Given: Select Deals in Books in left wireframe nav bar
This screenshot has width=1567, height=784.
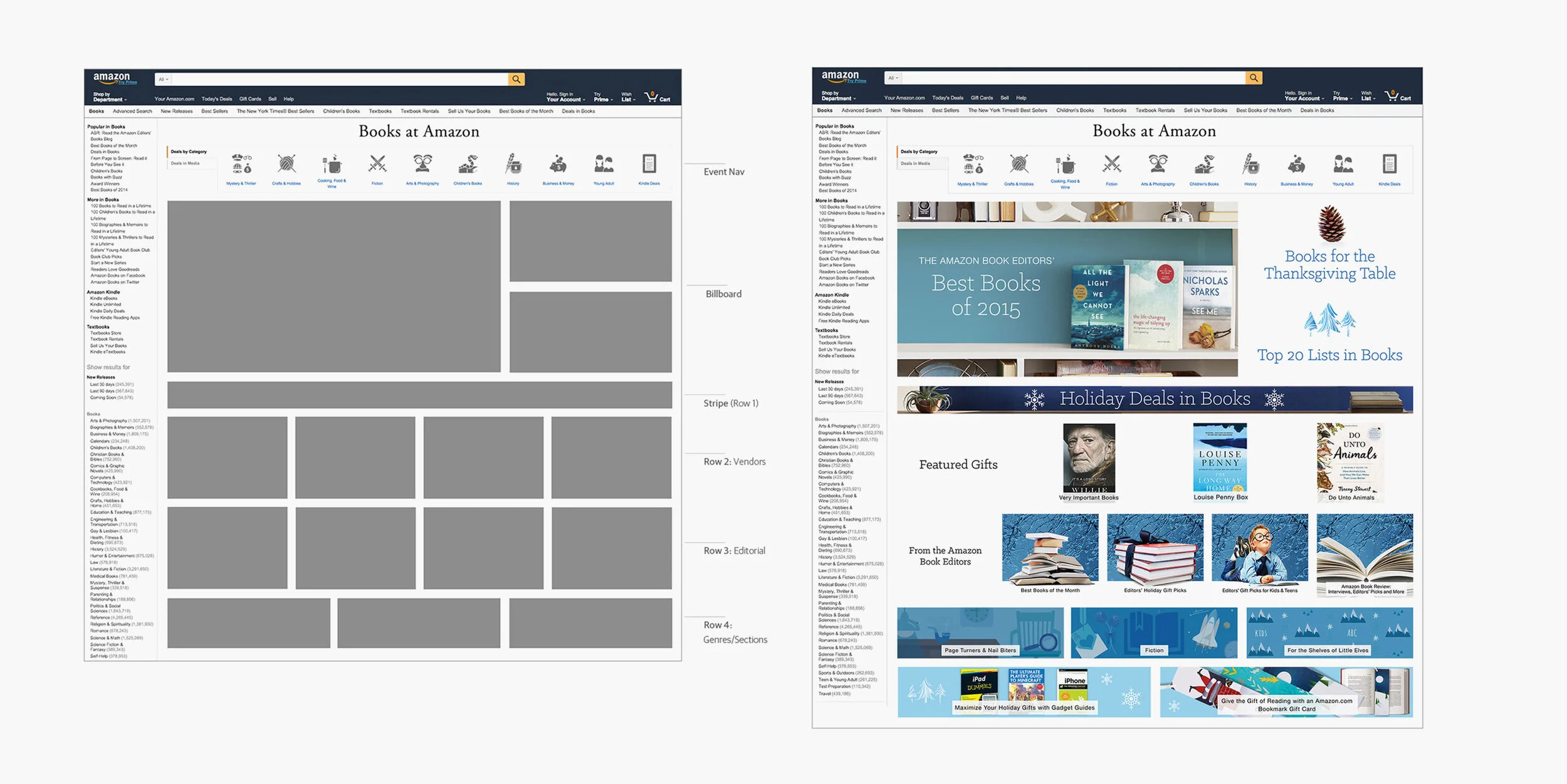Looking at the screenshot, I should [x=578, y=111].
